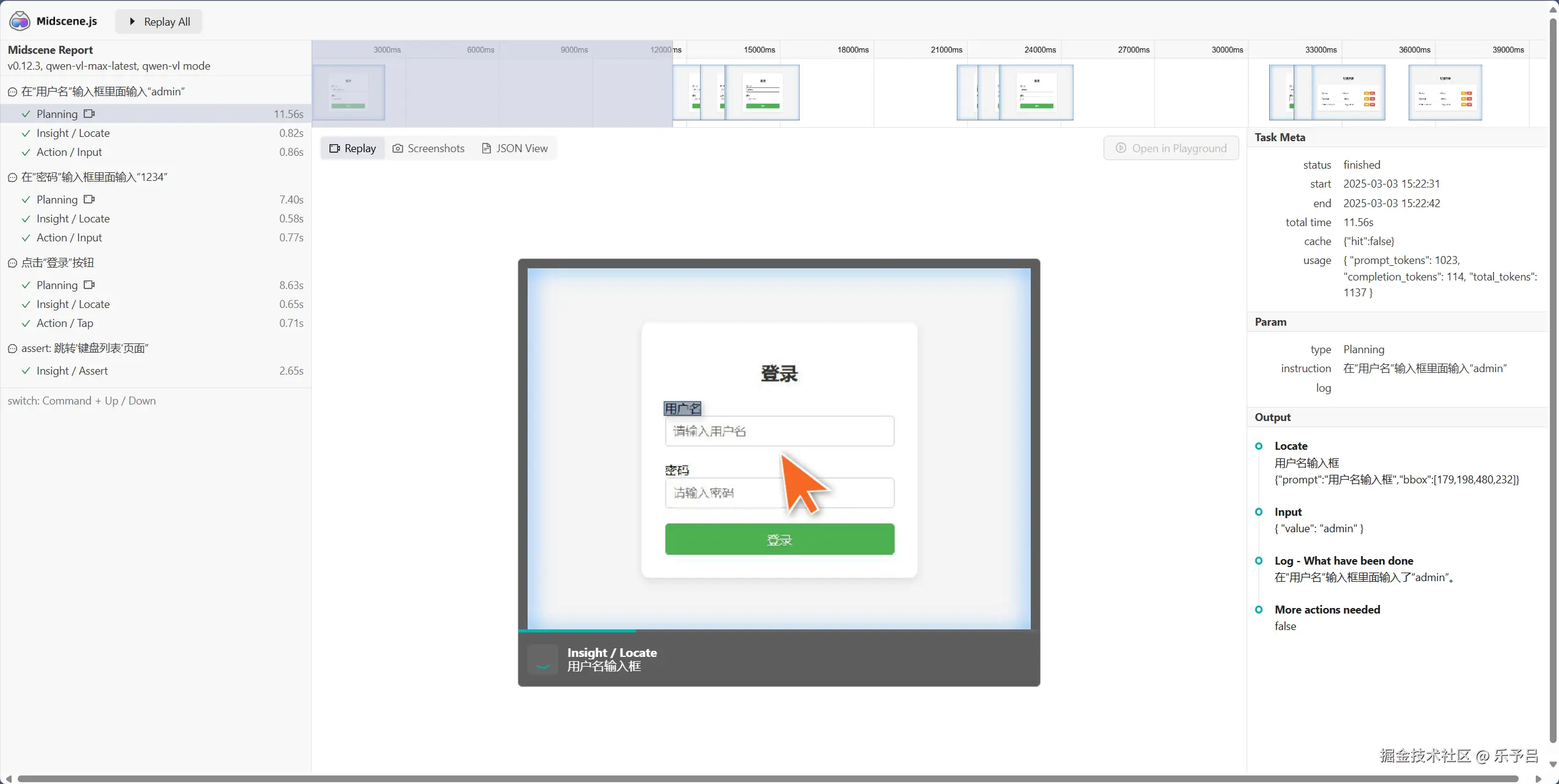
Task: Click the video icon beside 7.40s Planning
Action: 89,199
